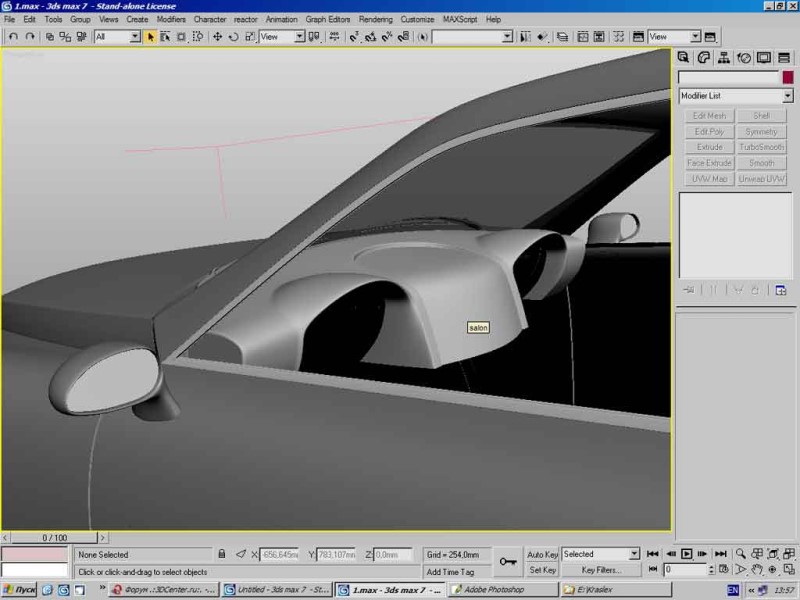Click the Quick Render icon
The width and height of the screenshot is (800, 600).
(710, 37)
